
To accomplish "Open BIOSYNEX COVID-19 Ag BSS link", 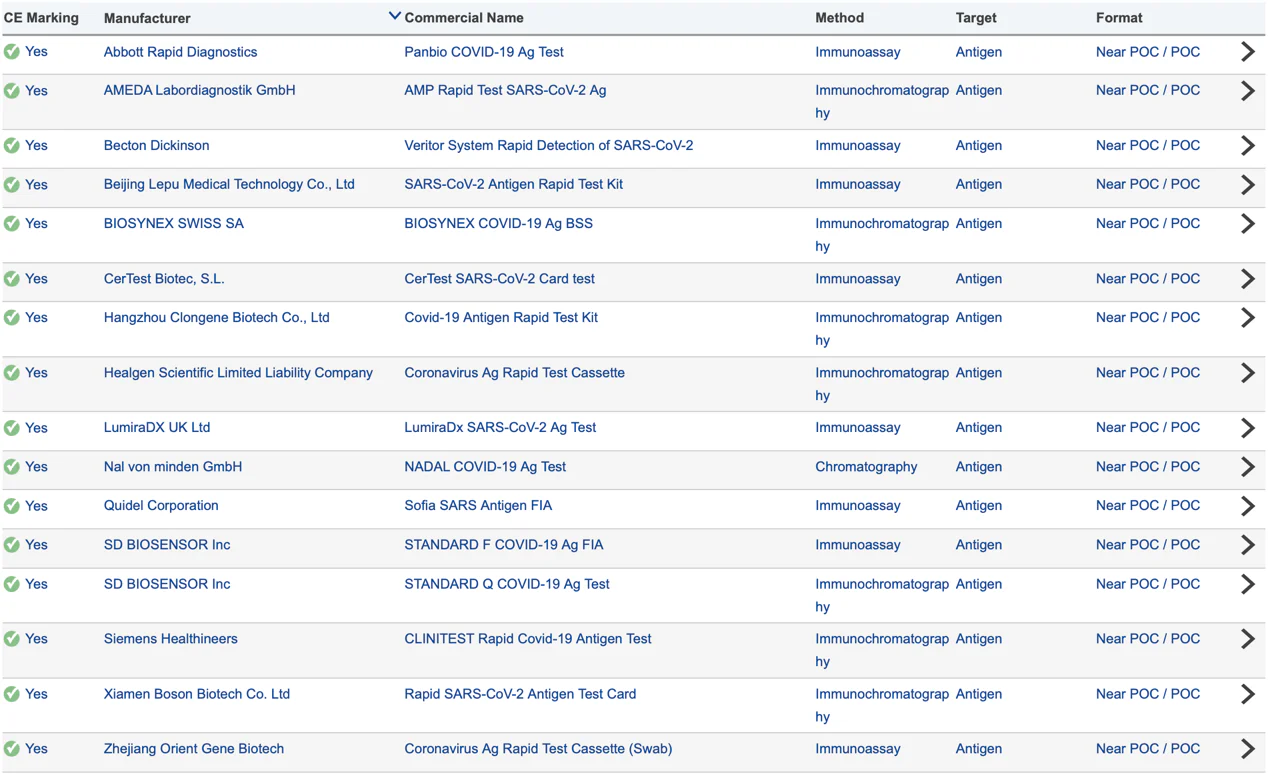I will pyautogui.click(x=498, y=223).
